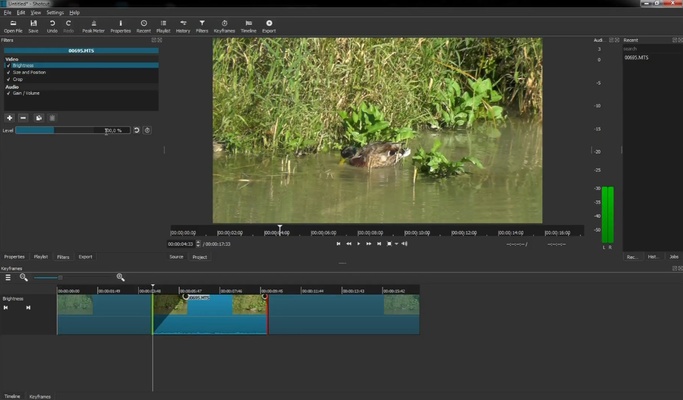Open the View menu
This screenshot has height=400, width=683.
(x=36, y=13)
